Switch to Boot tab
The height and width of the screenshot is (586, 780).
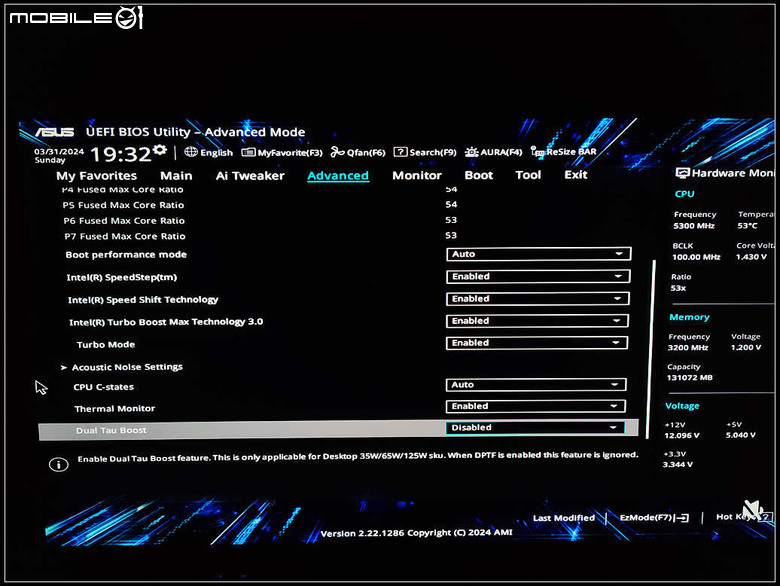click(479, 175)
